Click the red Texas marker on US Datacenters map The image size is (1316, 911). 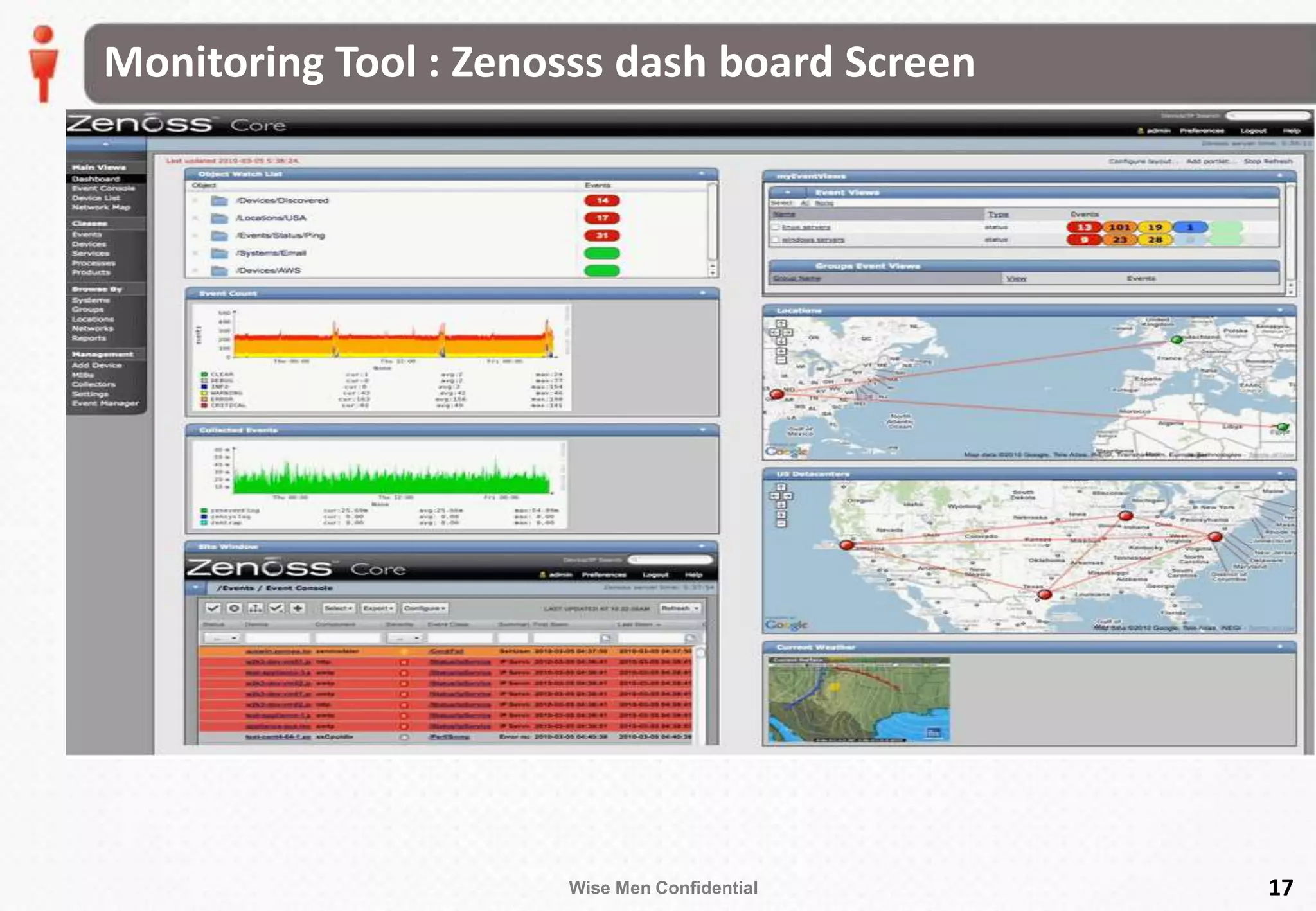(1045, 594)
